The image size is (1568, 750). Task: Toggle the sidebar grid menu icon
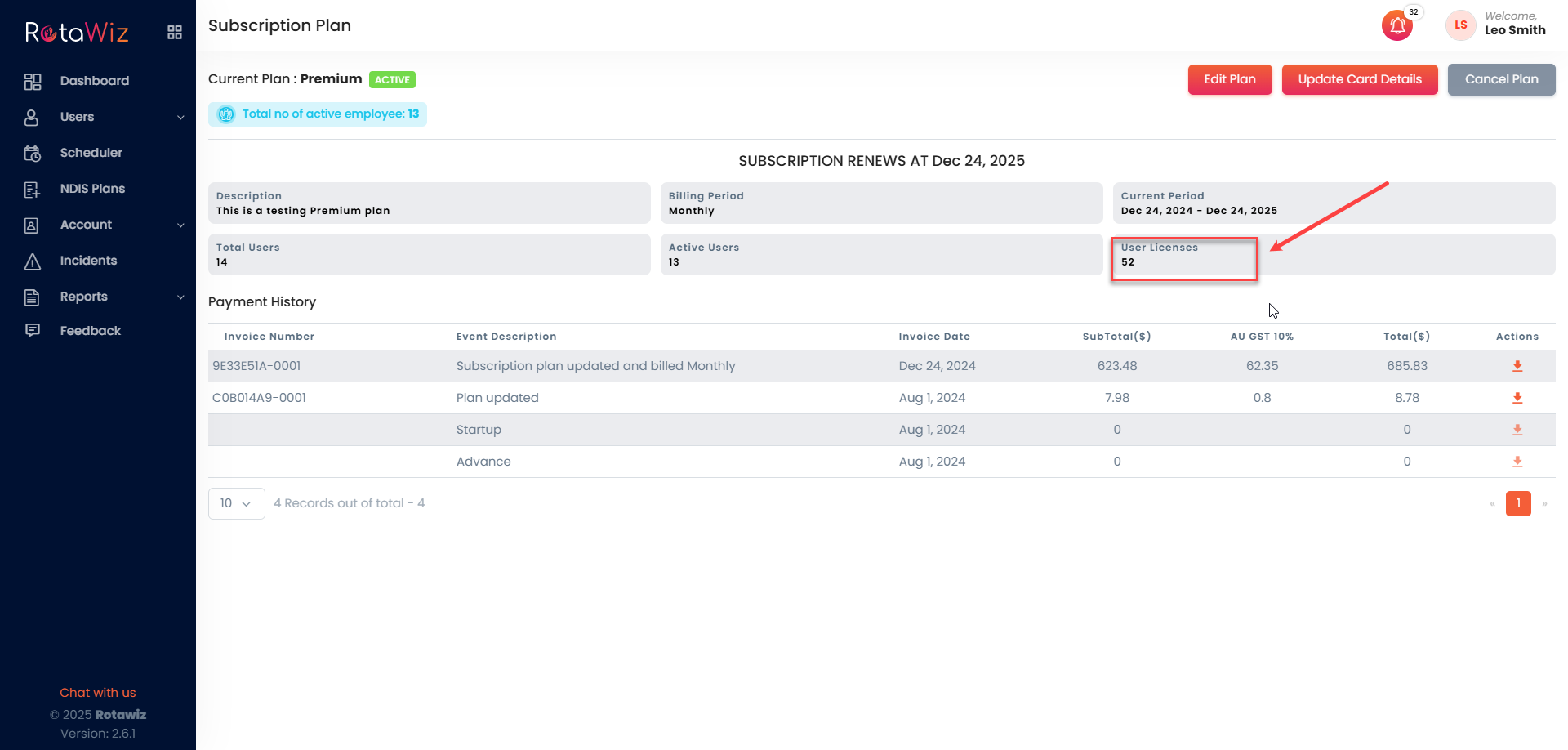tap(174, 33)
